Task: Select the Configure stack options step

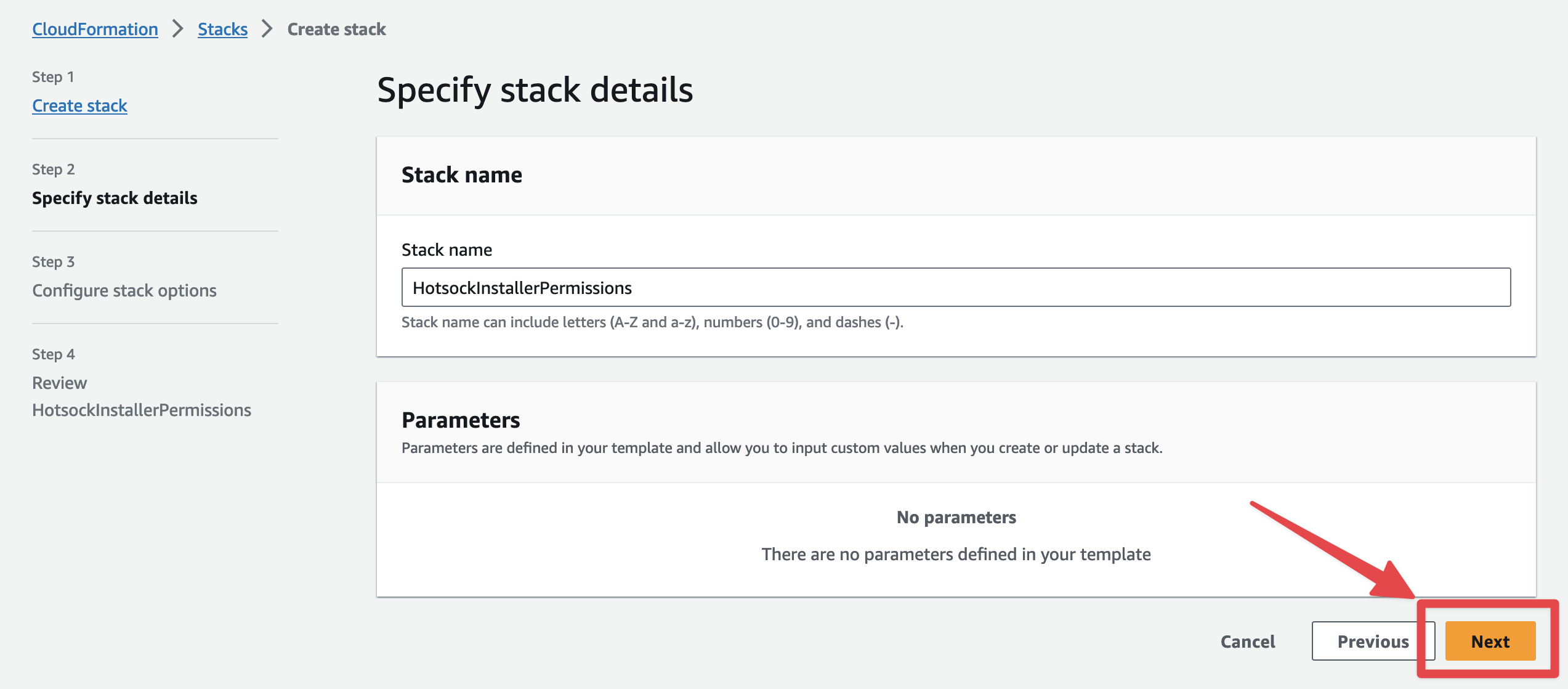Action: 124,290
